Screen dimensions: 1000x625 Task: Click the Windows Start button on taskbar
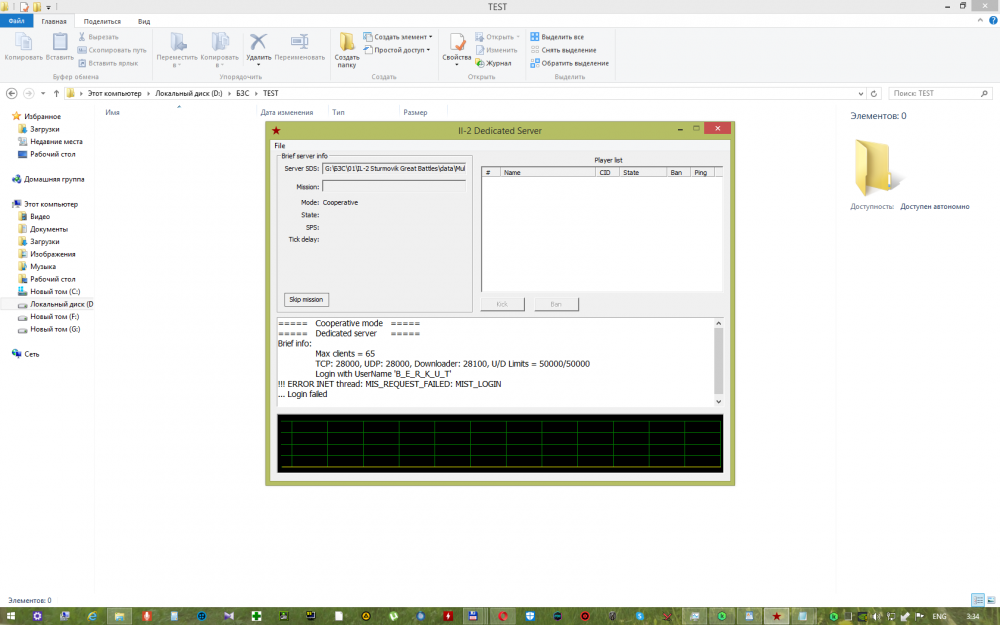11,615
